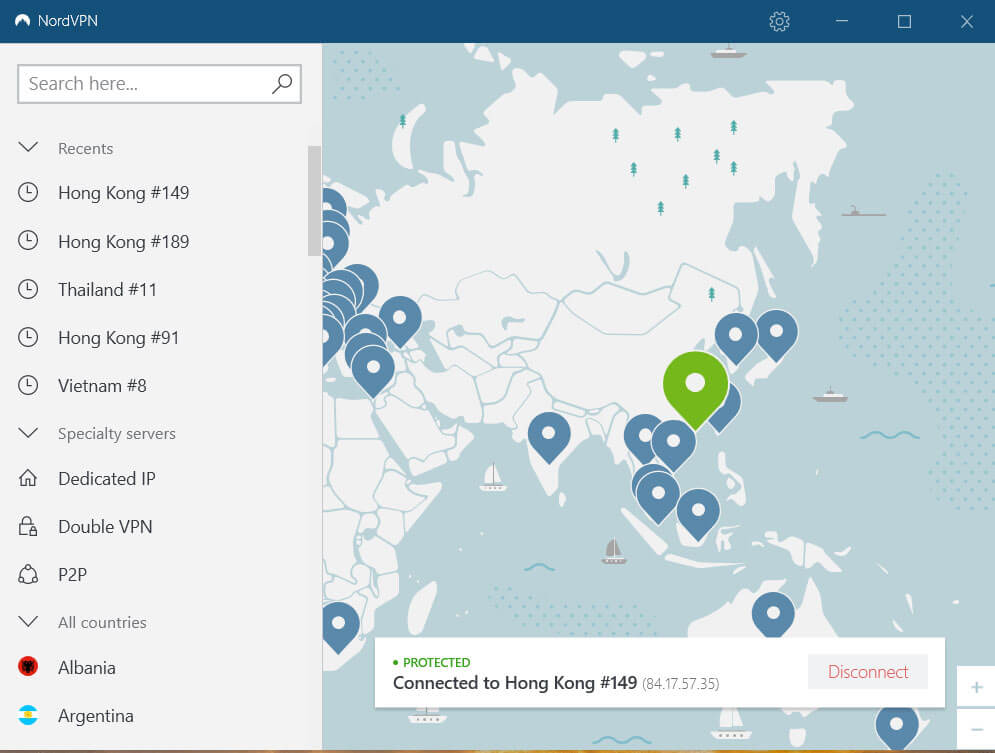This screenshot has width=995, height=753.
Task: Click clock icon beside Hong Kong #189
Action: pos(28,240)
